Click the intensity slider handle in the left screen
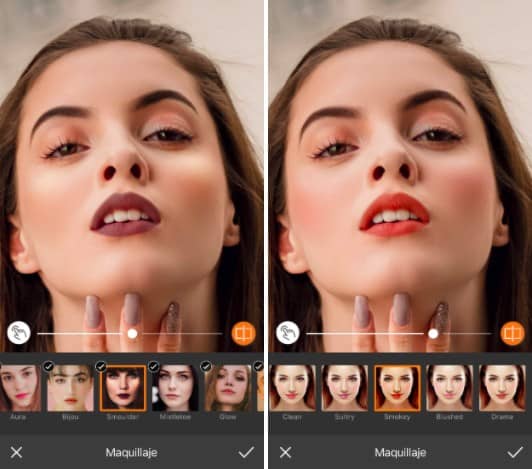 pos(132,334)
